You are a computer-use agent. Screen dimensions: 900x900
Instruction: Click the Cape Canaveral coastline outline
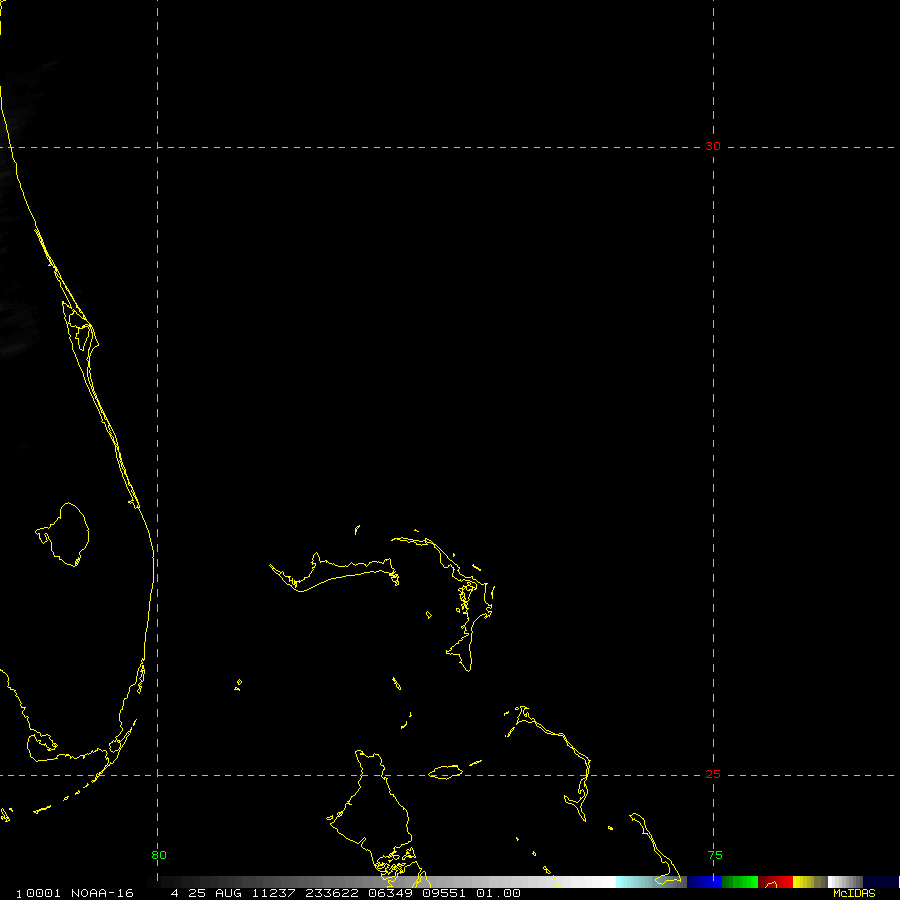(88, 328)
